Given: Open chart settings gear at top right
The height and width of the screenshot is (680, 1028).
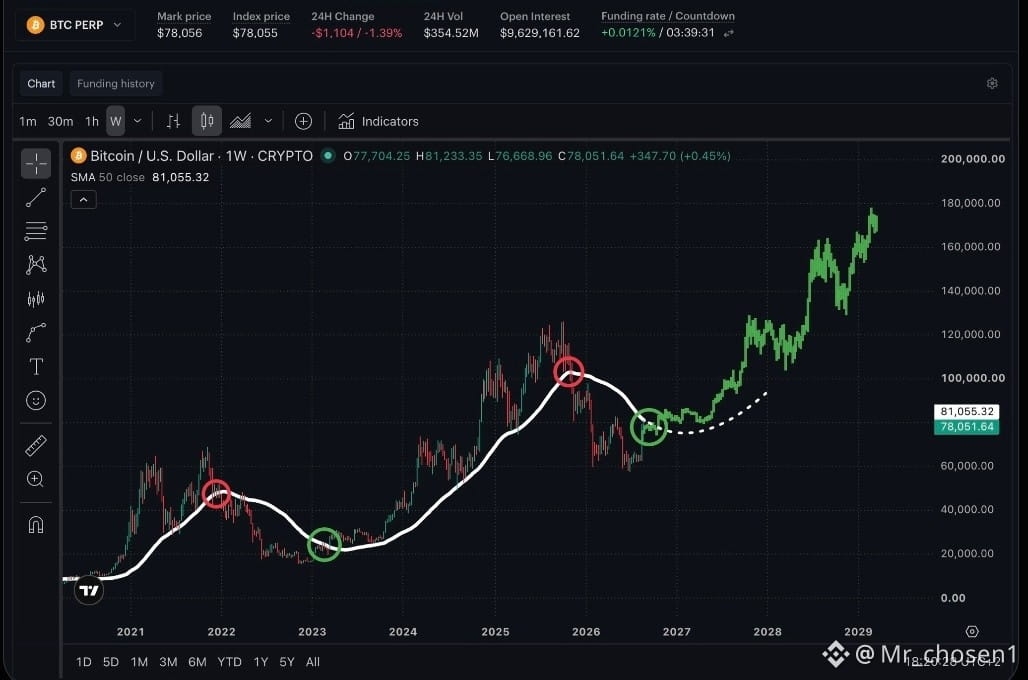Looking at the screenshot, I should [x=992, y=83].
